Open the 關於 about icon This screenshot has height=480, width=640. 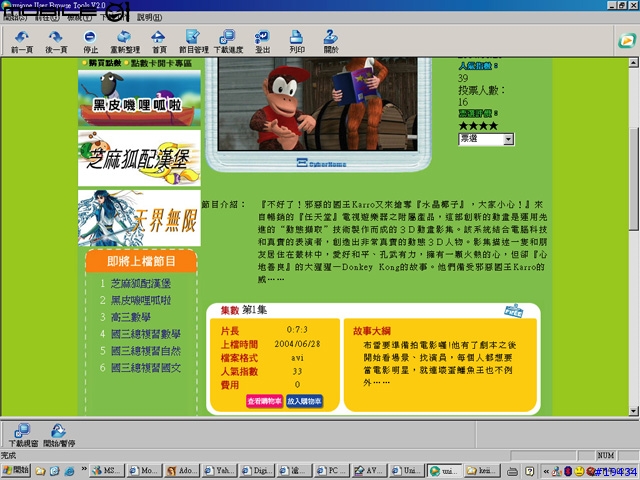tap(331, 41)
